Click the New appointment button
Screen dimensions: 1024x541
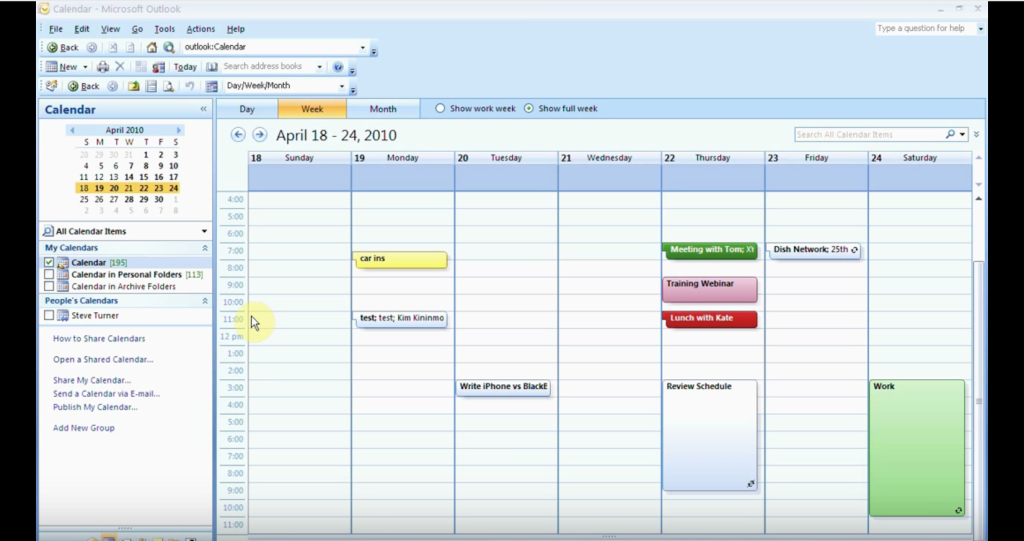[61, 67]
